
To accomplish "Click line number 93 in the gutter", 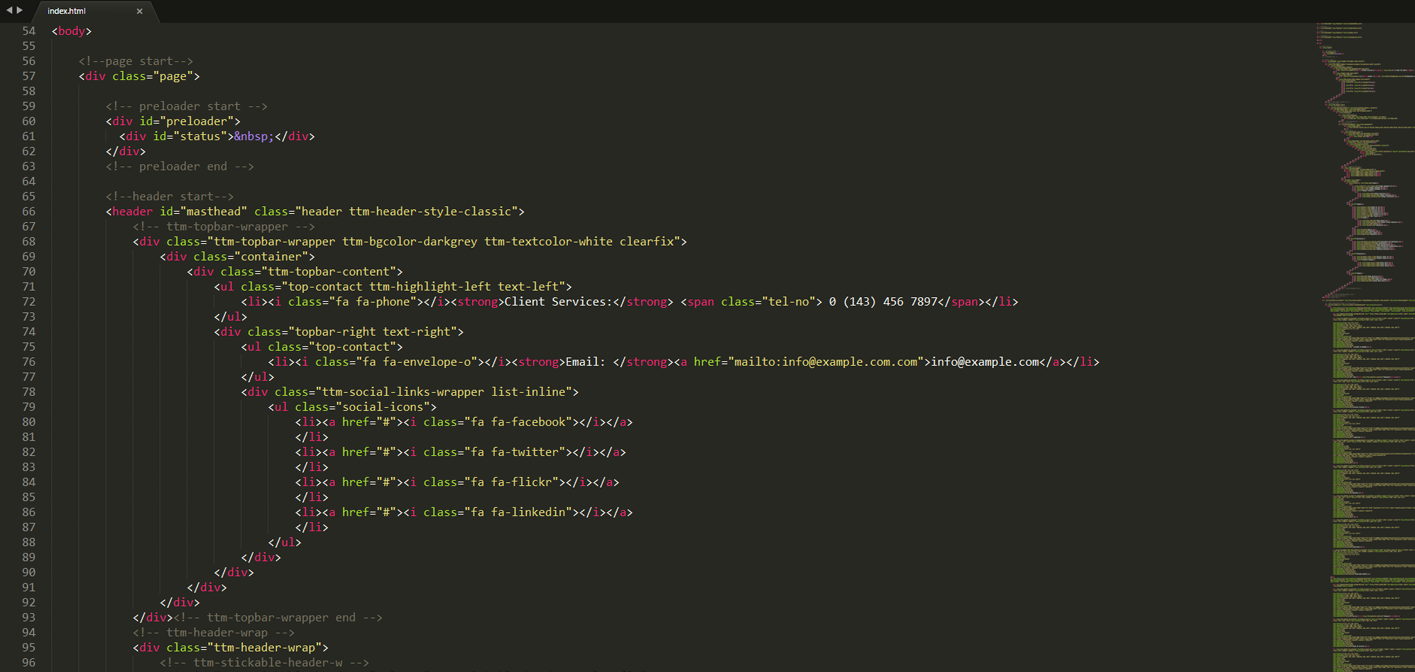I will tap(29, 617).
